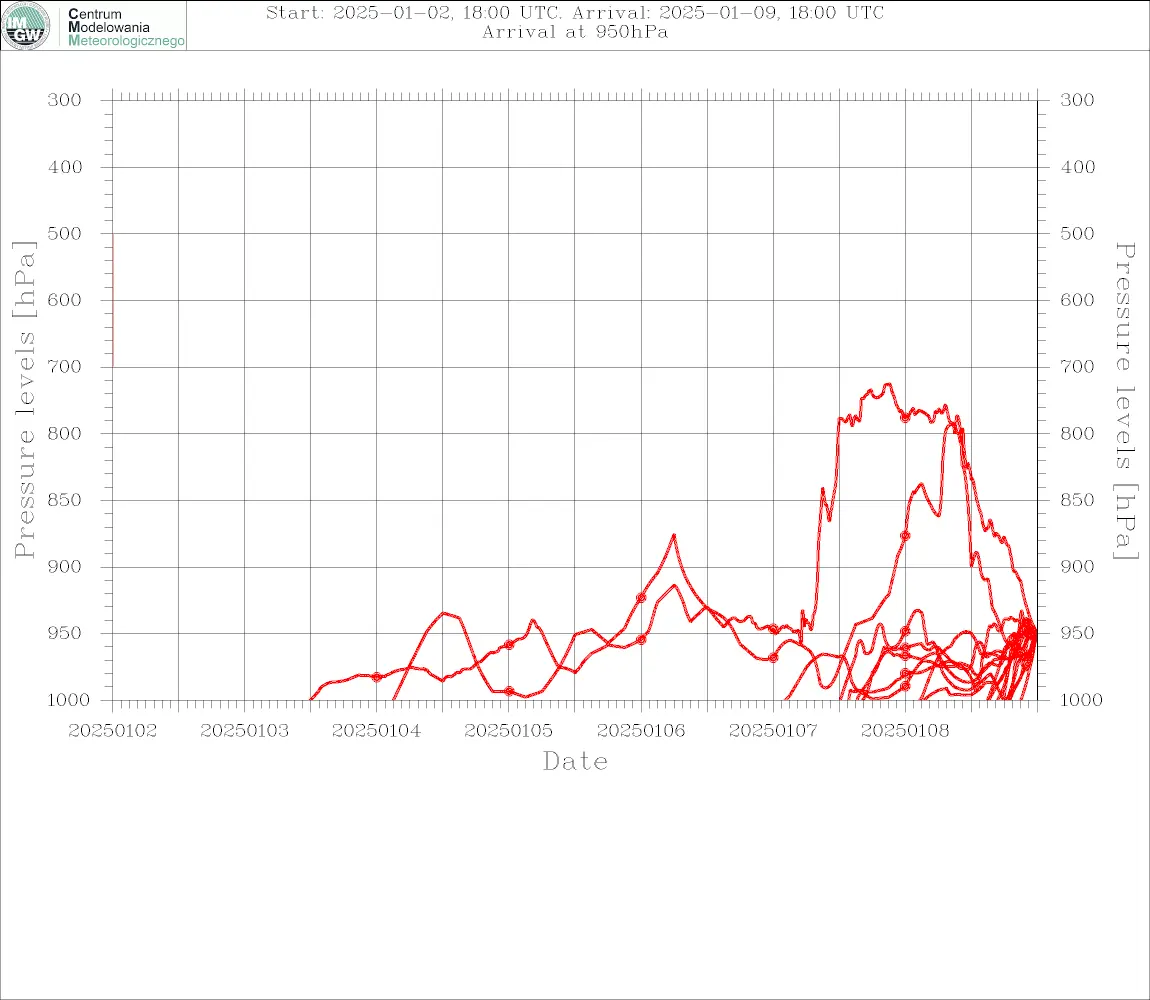Click the 'Date' x-axis title

tap(575, 762)
